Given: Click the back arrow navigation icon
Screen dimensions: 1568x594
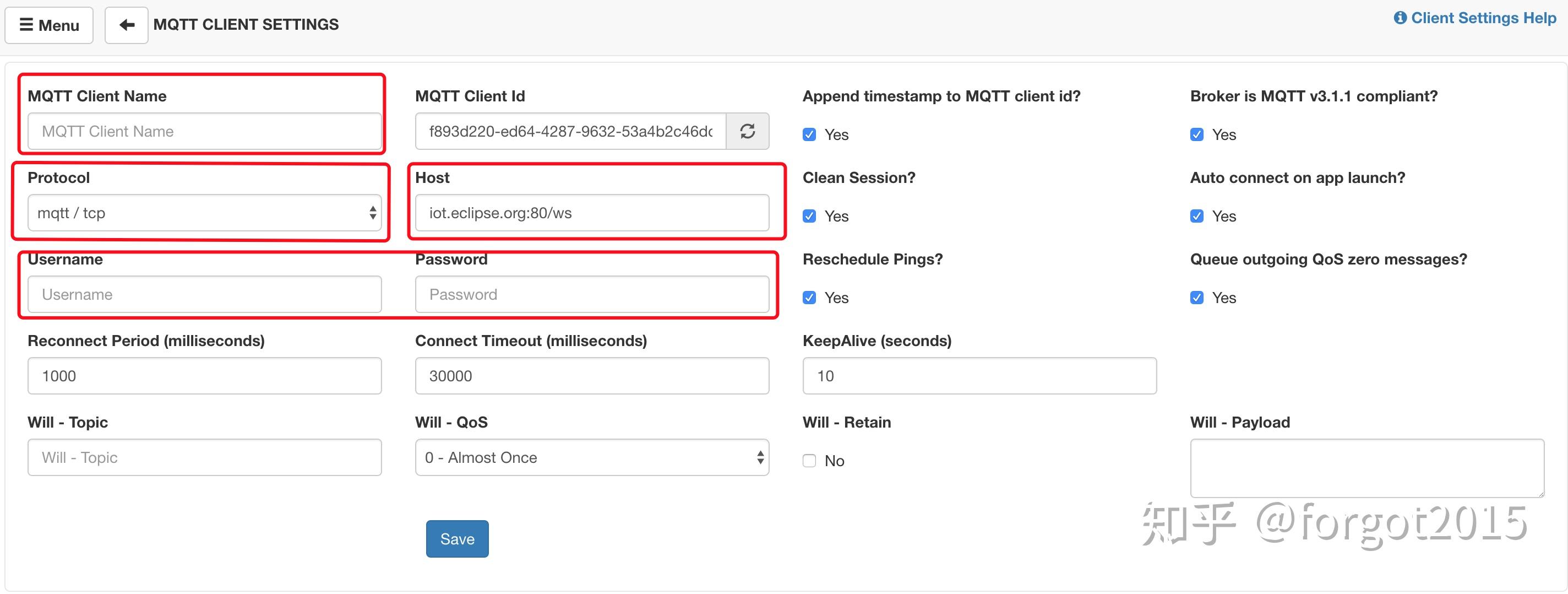Looking at the screenshot, I should pyautogui.click(x=126, y=25).
